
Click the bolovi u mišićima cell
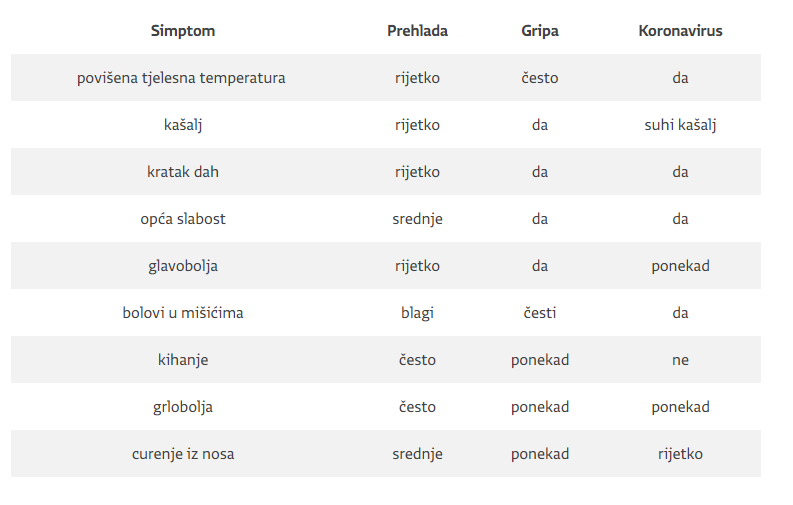click(x=183, y=313)
